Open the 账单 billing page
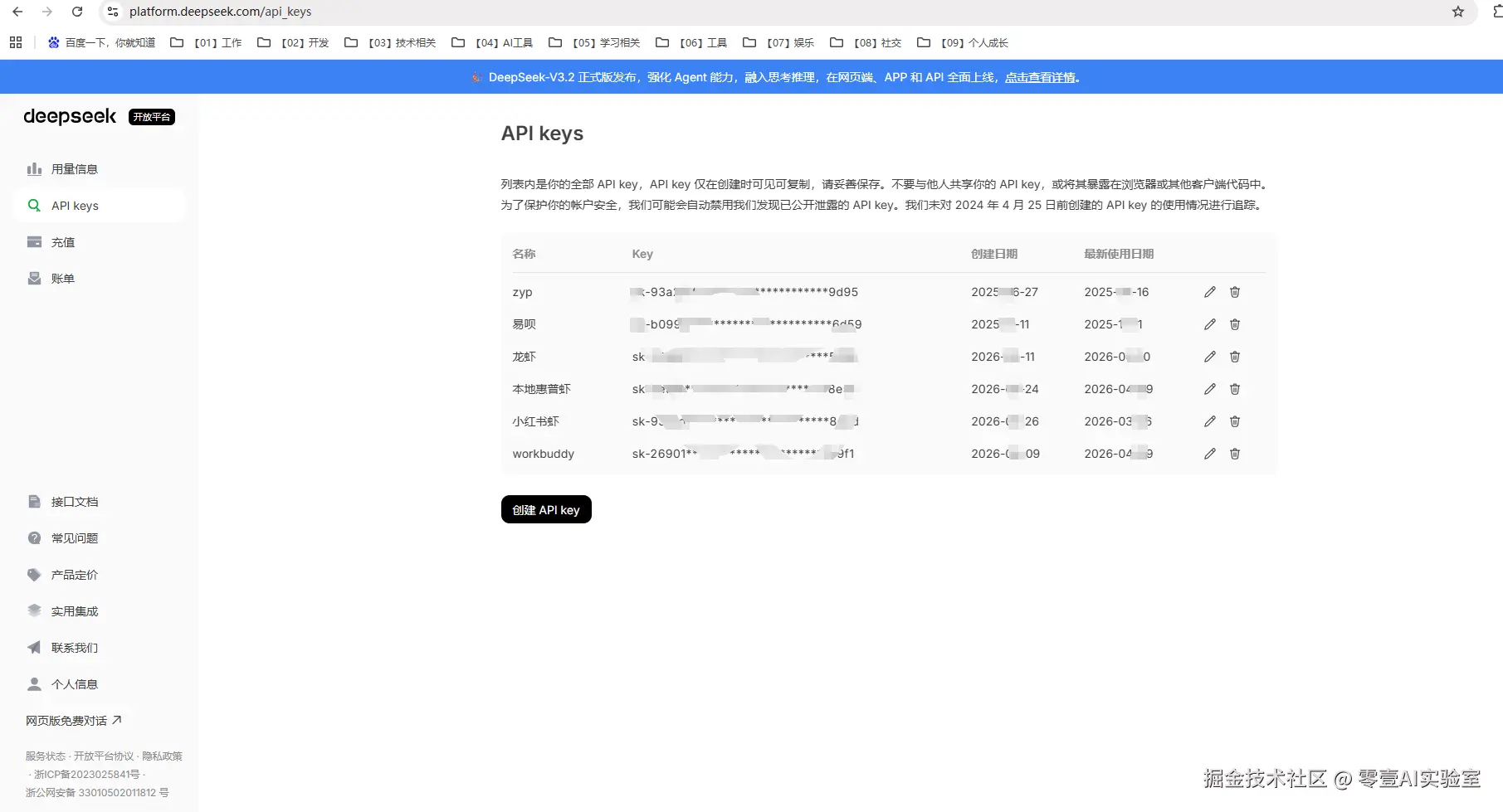 coord(99,279)
